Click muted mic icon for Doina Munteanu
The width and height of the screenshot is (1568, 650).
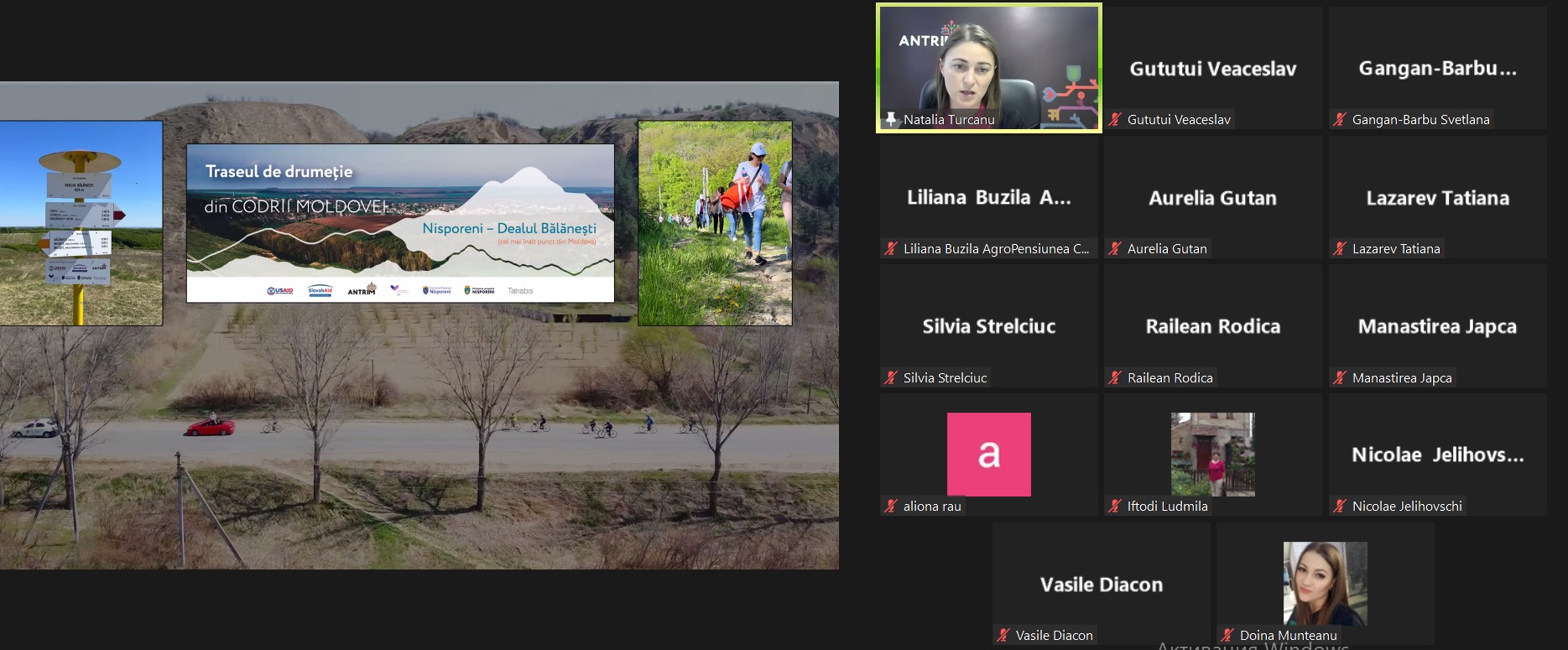(x=1227, y=636)
